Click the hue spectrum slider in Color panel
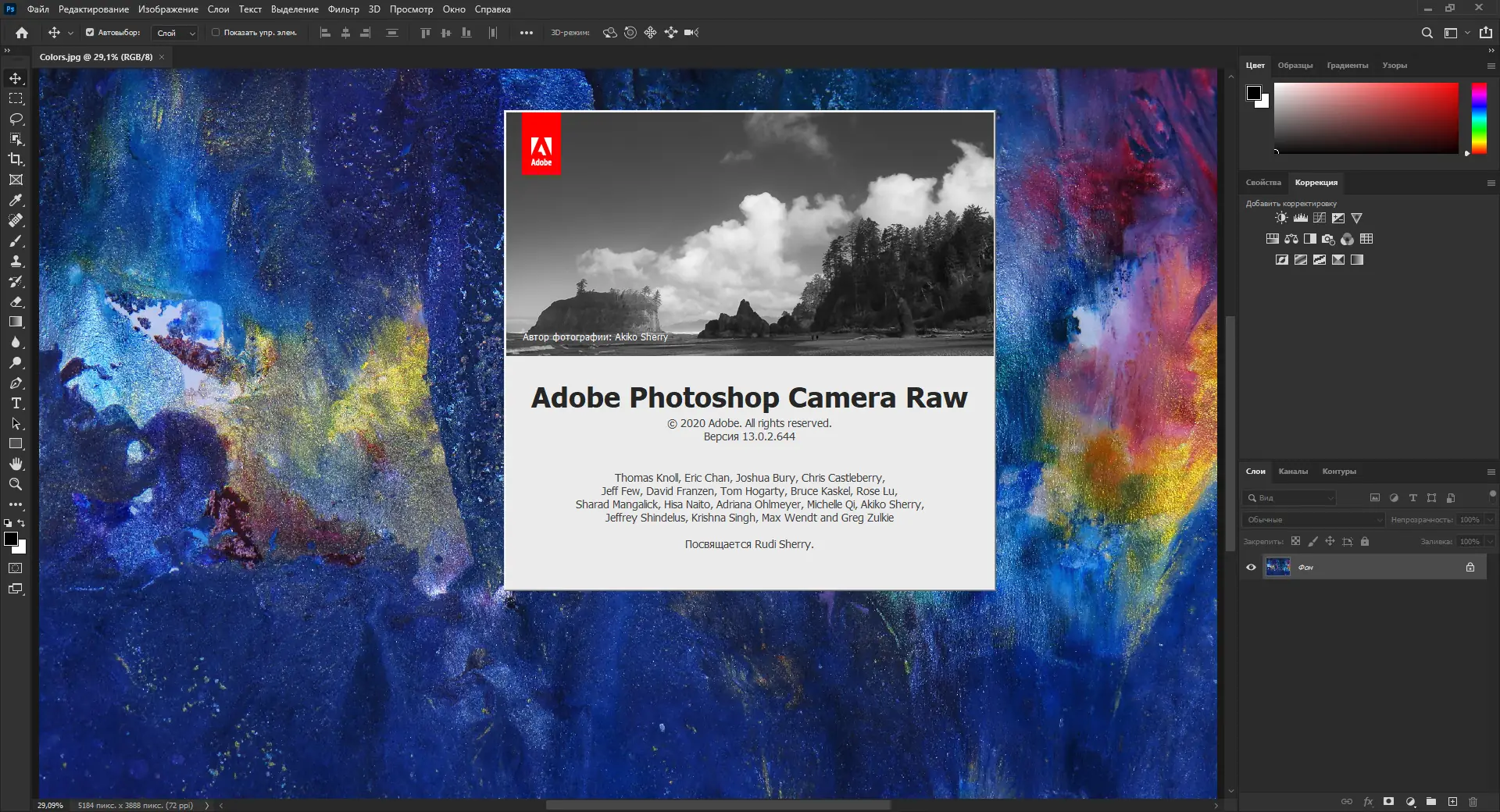 pos(1479,118)
